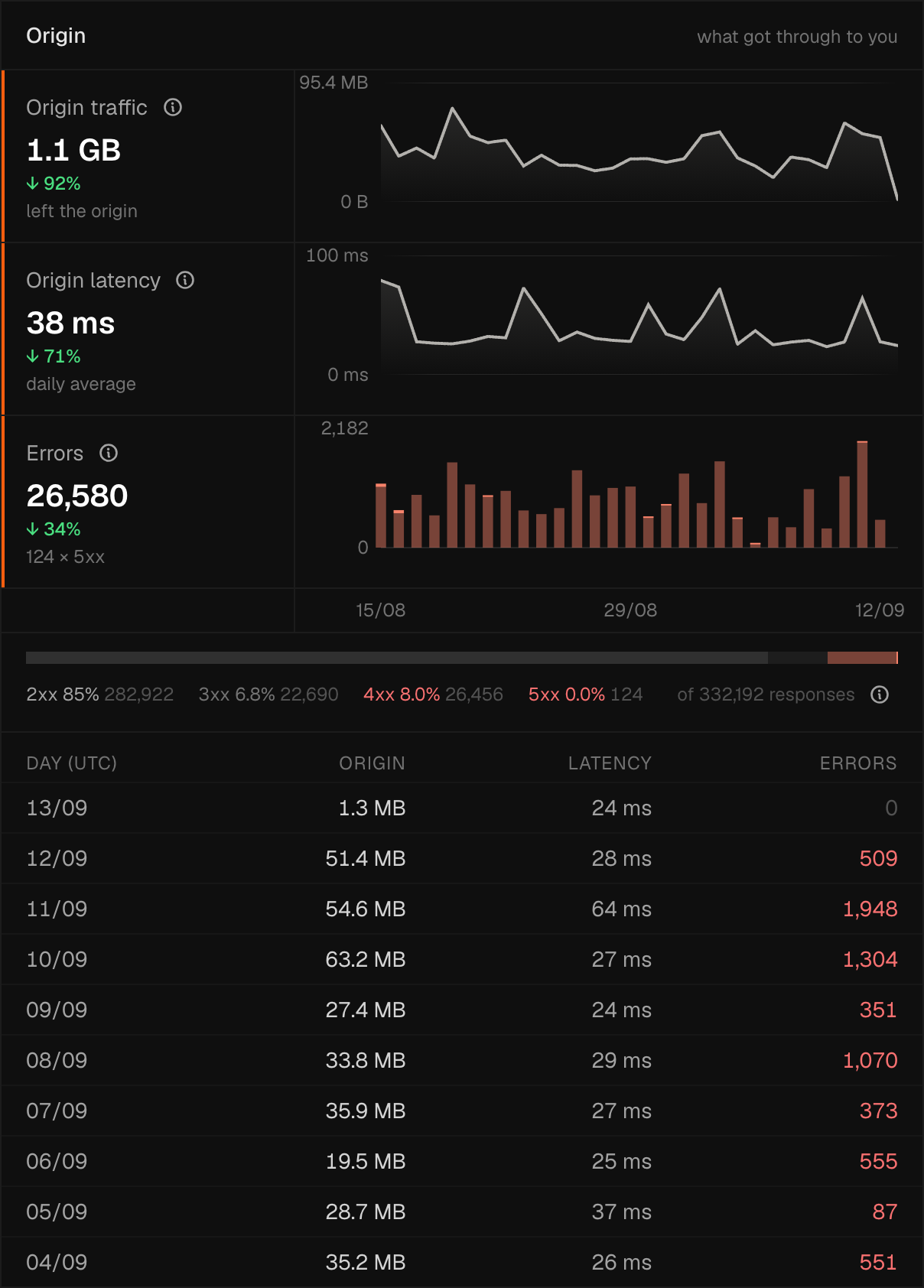The height and width of the screenshot is (1288, 924).
Task: Click the Origin section heading
Action: pyautogui.click(x=56, y=36)
